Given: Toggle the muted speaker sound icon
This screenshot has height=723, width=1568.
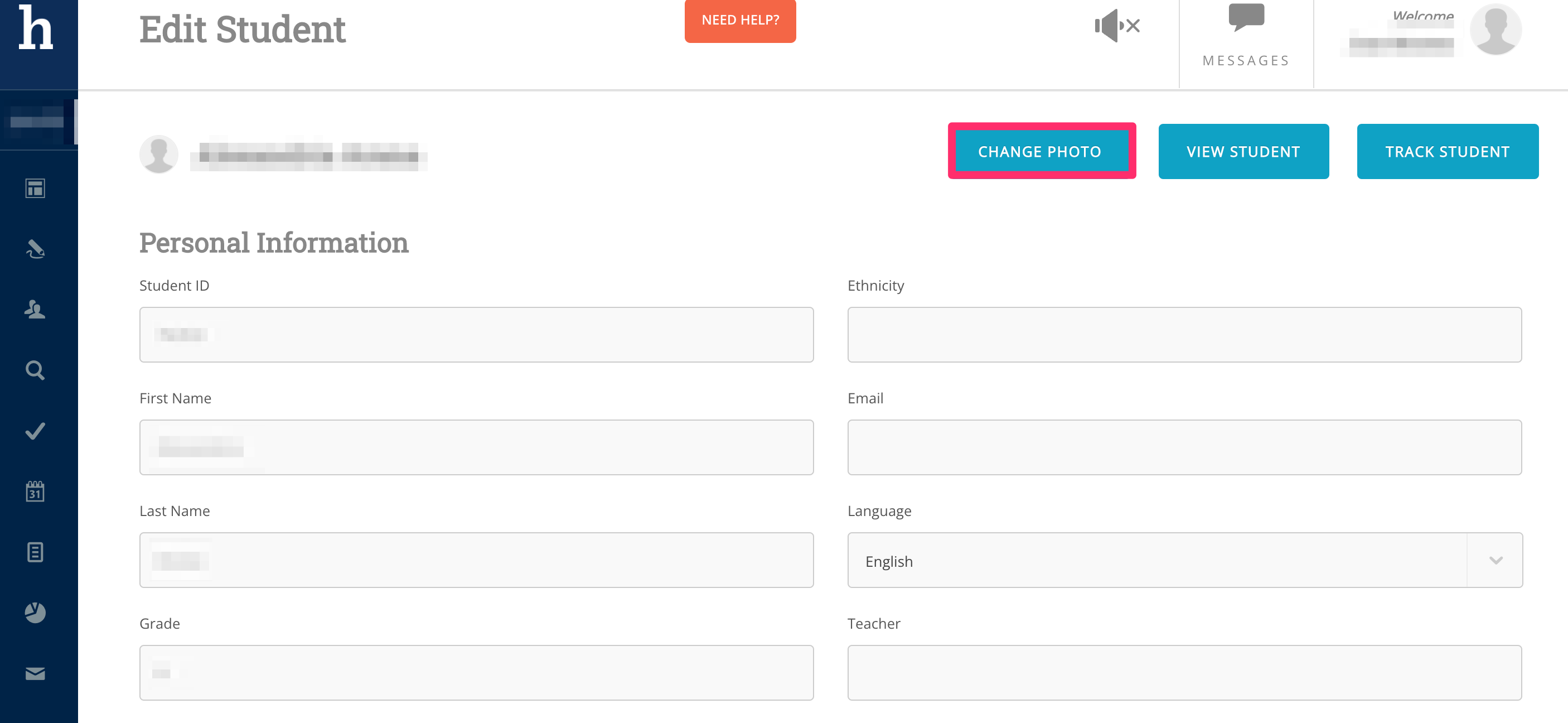Looking at the screenshot, I should point(1116,26).
